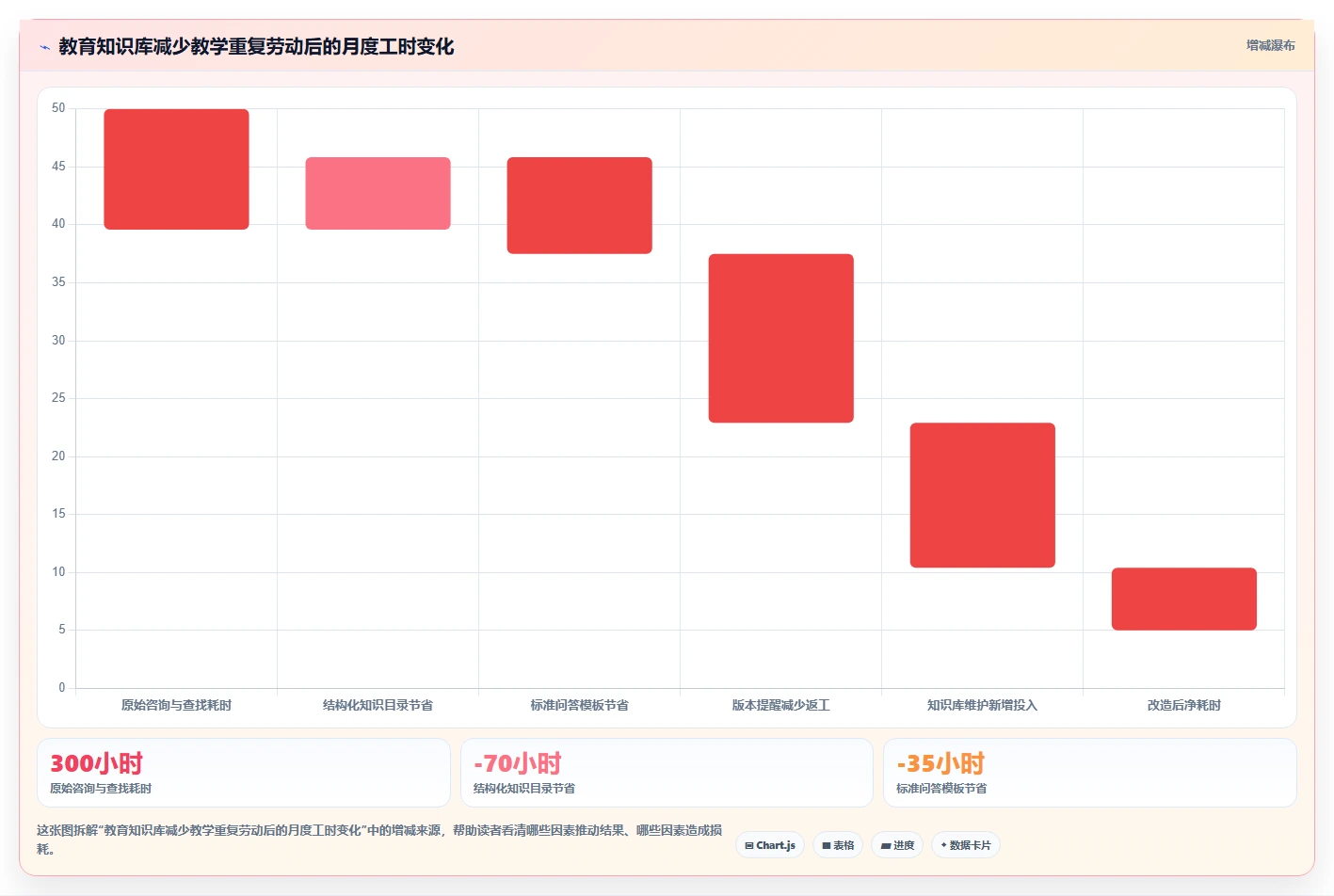Select the Chart.js tag chip
Image resolution: width=1334 pixels, height=896 pixels.
tap(770, 845)
